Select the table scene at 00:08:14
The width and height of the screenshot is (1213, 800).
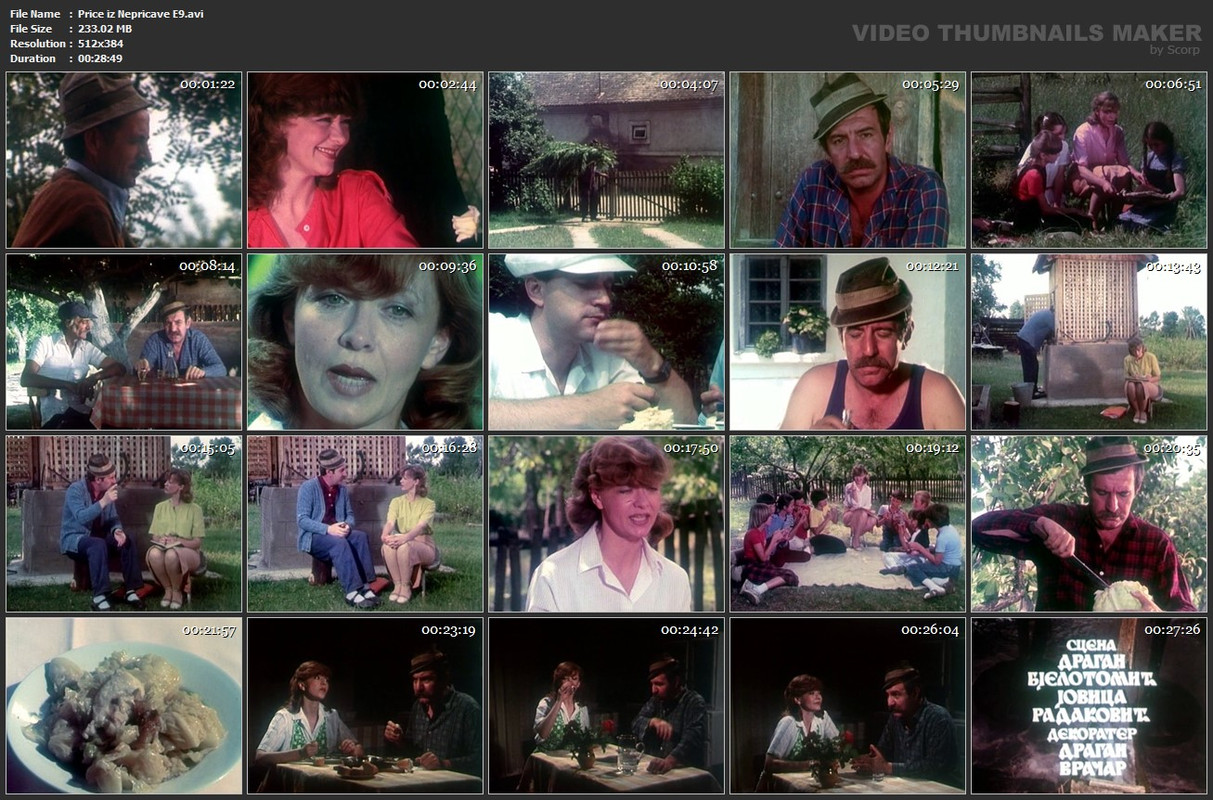click(124, 342)
